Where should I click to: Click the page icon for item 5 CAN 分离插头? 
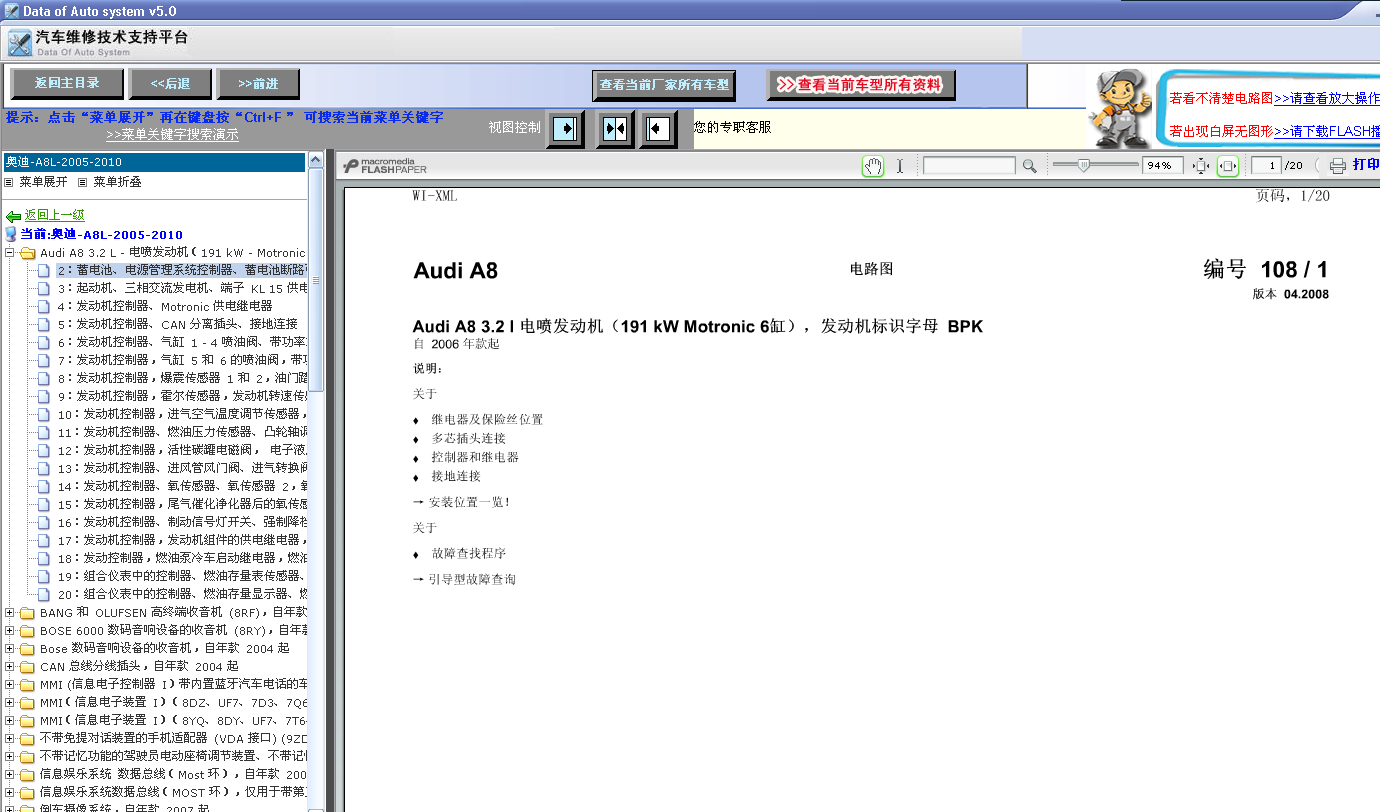(x=44, y=324)
